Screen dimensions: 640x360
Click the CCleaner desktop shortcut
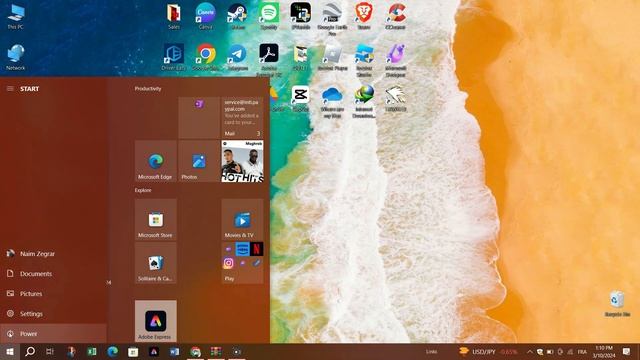tap(395, 16)
